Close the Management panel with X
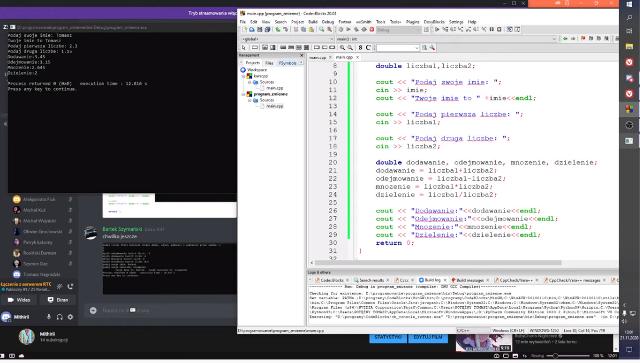This screenshot has height=363, width=640. pos(302,55)
